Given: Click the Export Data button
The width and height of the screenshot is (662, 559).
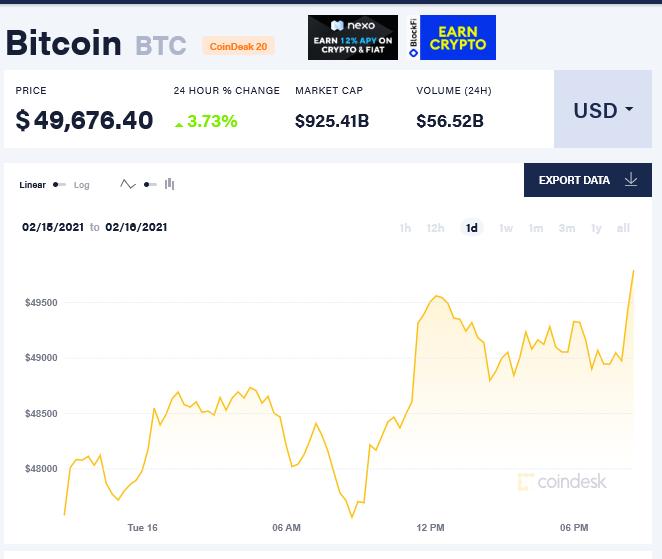Looking at the screenshot, I should click(588, 180).
